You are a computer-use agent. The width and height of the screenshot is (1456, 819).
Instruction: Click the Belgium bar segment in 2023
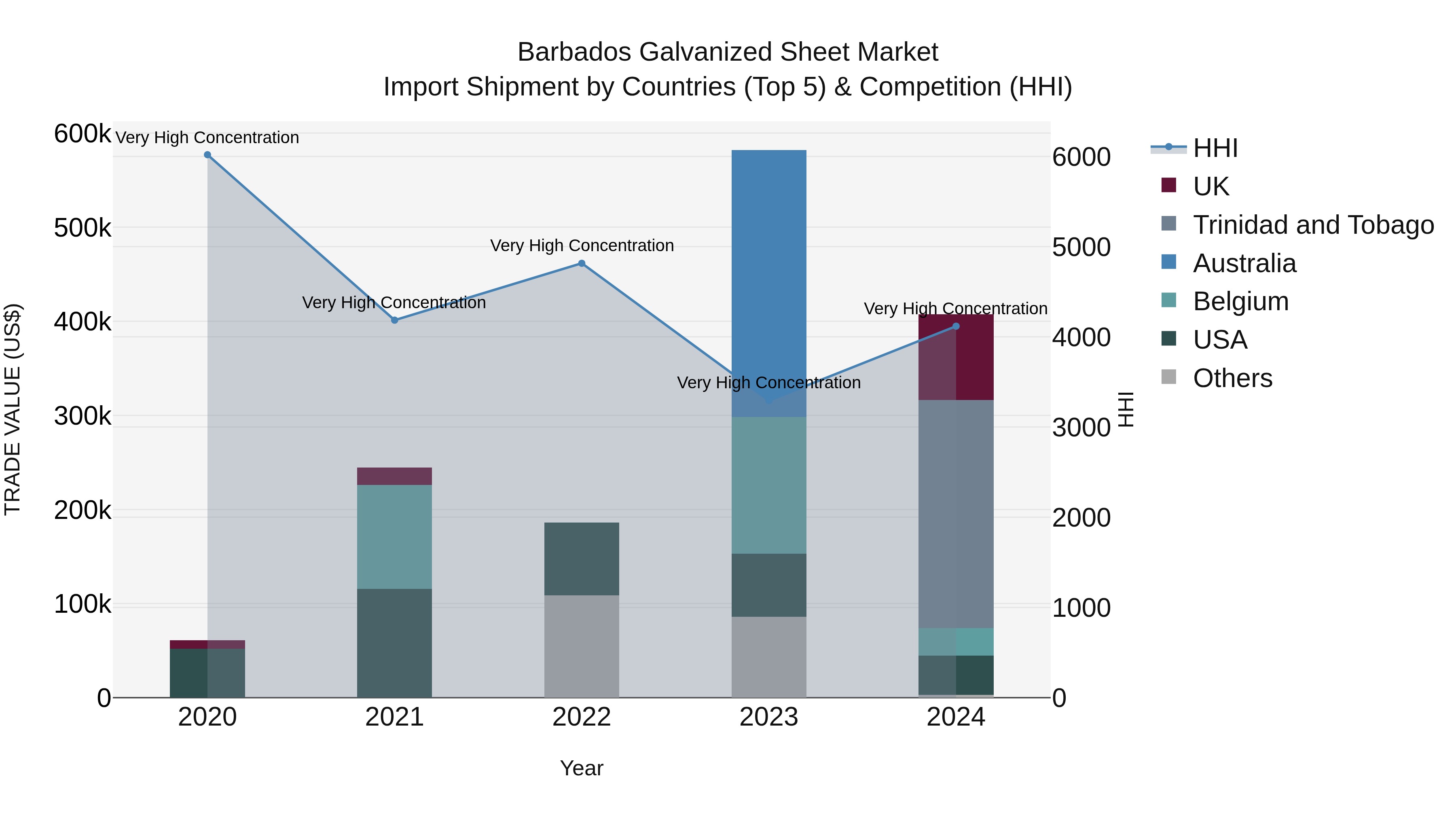[x=769, y=485]
